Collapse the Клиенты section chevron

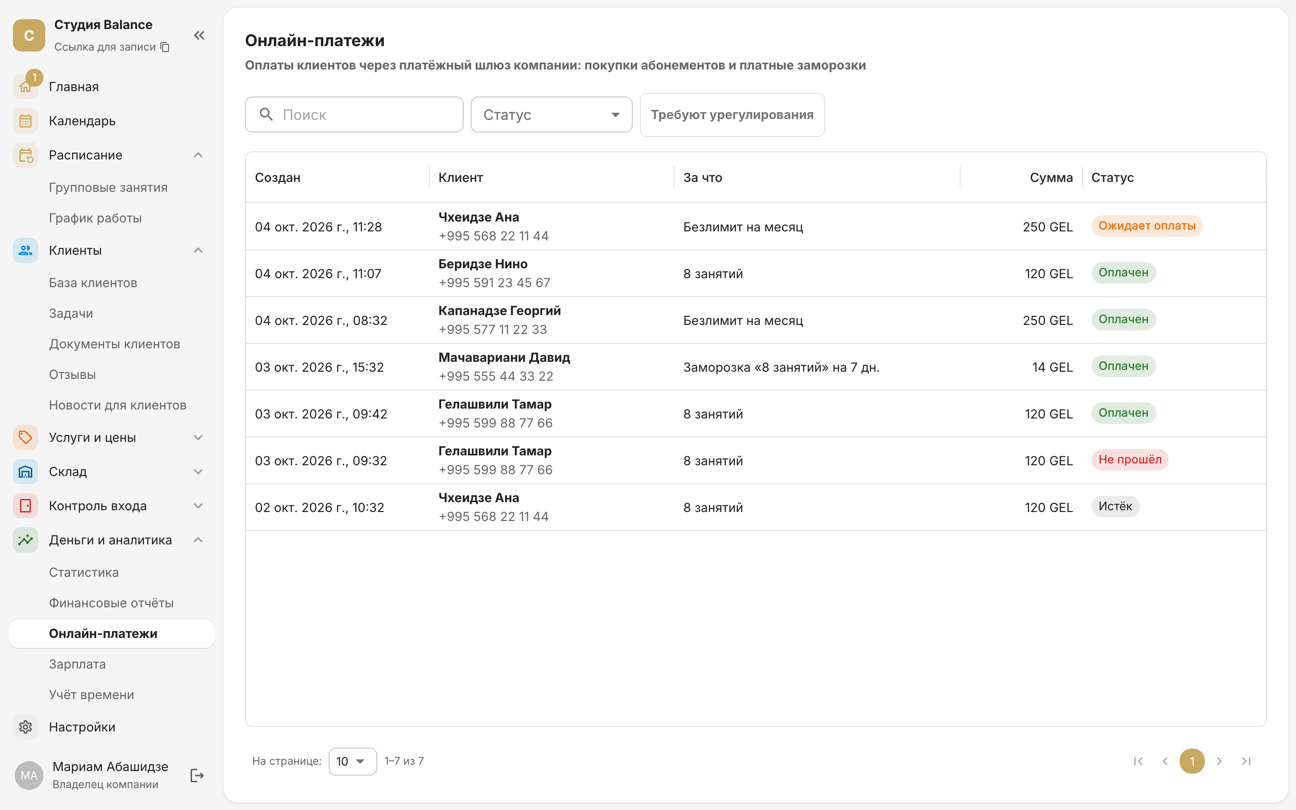tap(198, 250)
